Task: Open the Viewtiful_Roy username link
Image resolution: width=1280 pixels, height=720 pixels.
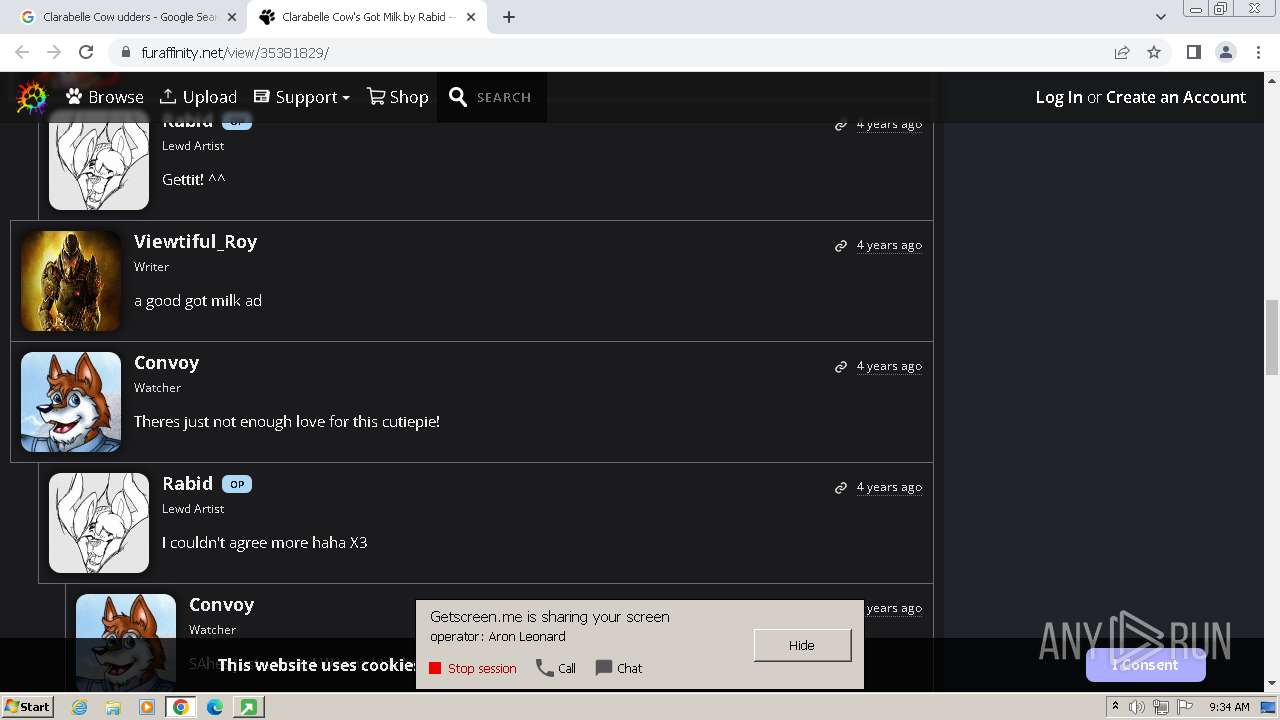Action: coord(196,241)
